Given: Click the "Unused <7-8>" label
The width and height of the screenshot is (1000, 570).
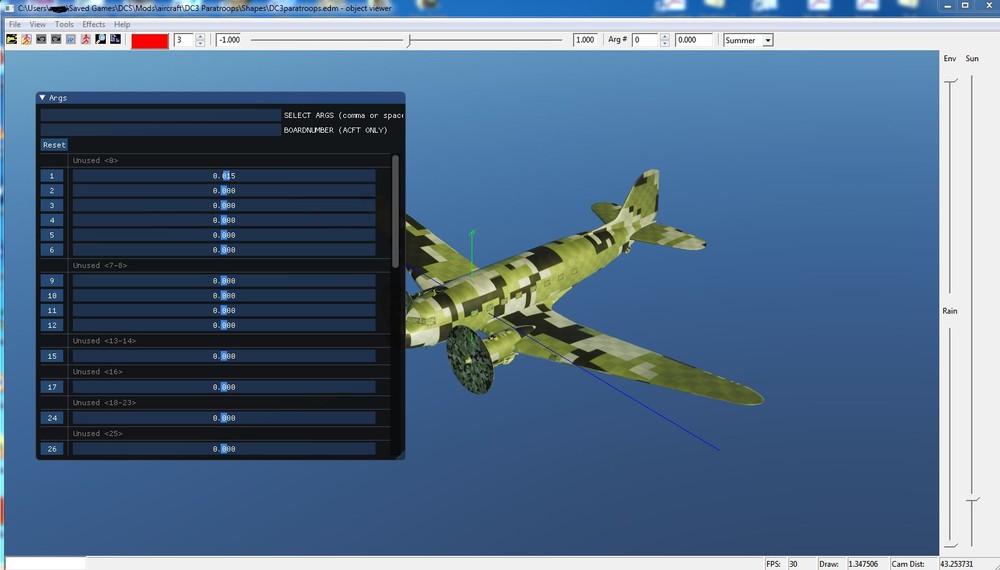Looking at the screenshot, I should [x=99, y=265].
